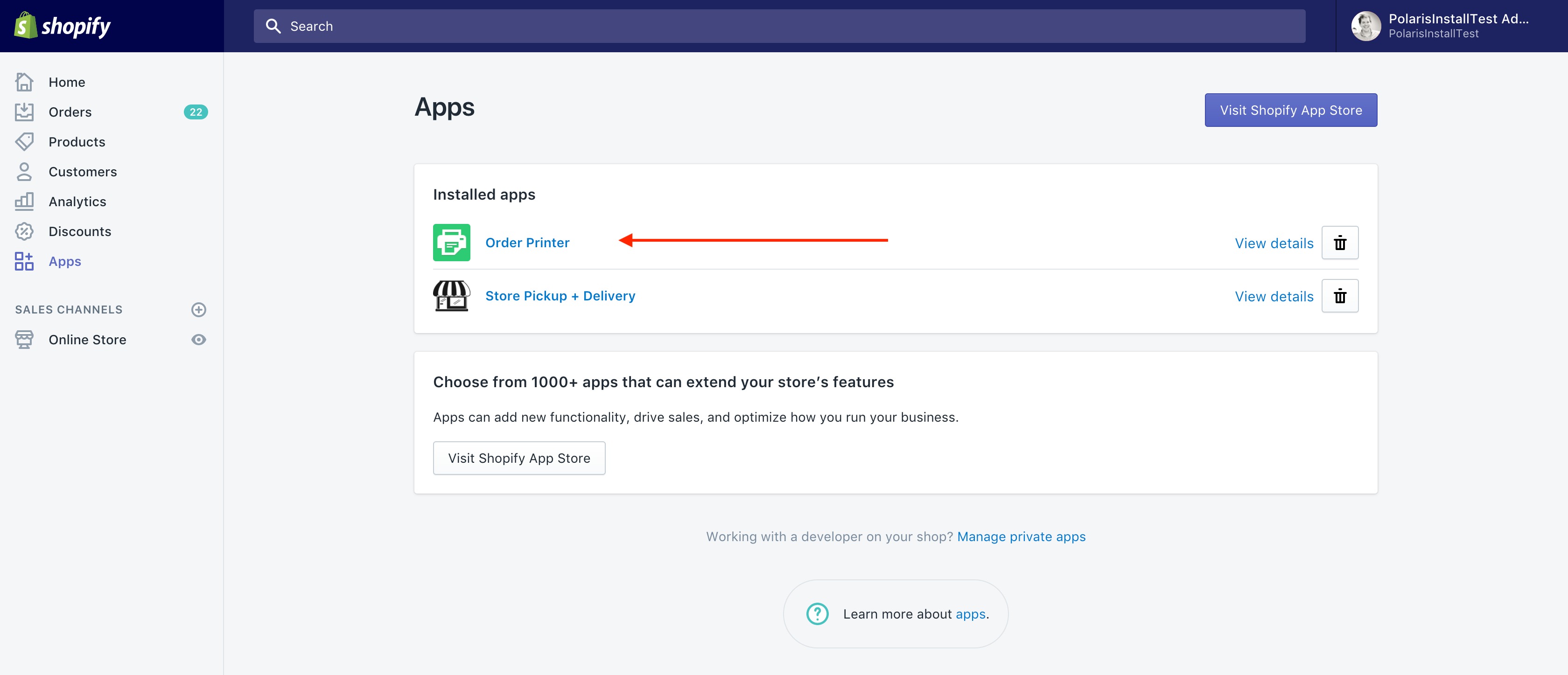Click the Shopify logo in header
The height and width of the screenshot is (675, 1568).
point(62,26)
